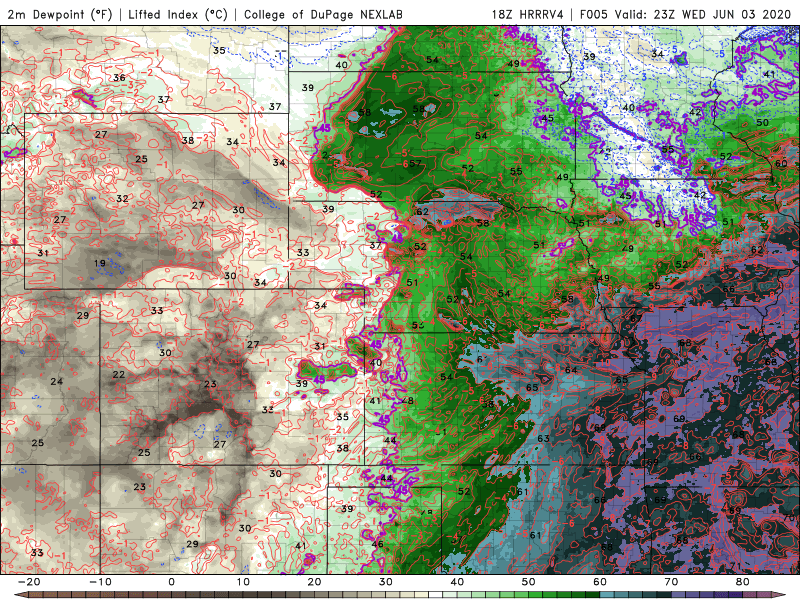This screenshot has height=600, width=800.
Task: Click the 46 dewpoint value on the map
Action: coord(378,544)
